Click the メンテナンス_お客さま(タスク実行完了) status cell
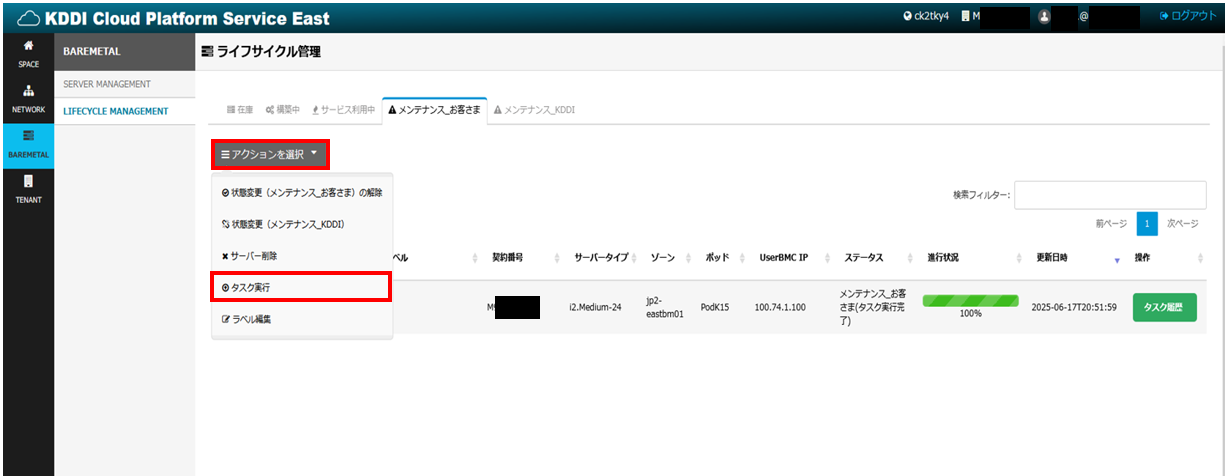1229x476 pixels. [x=873, y=307]
